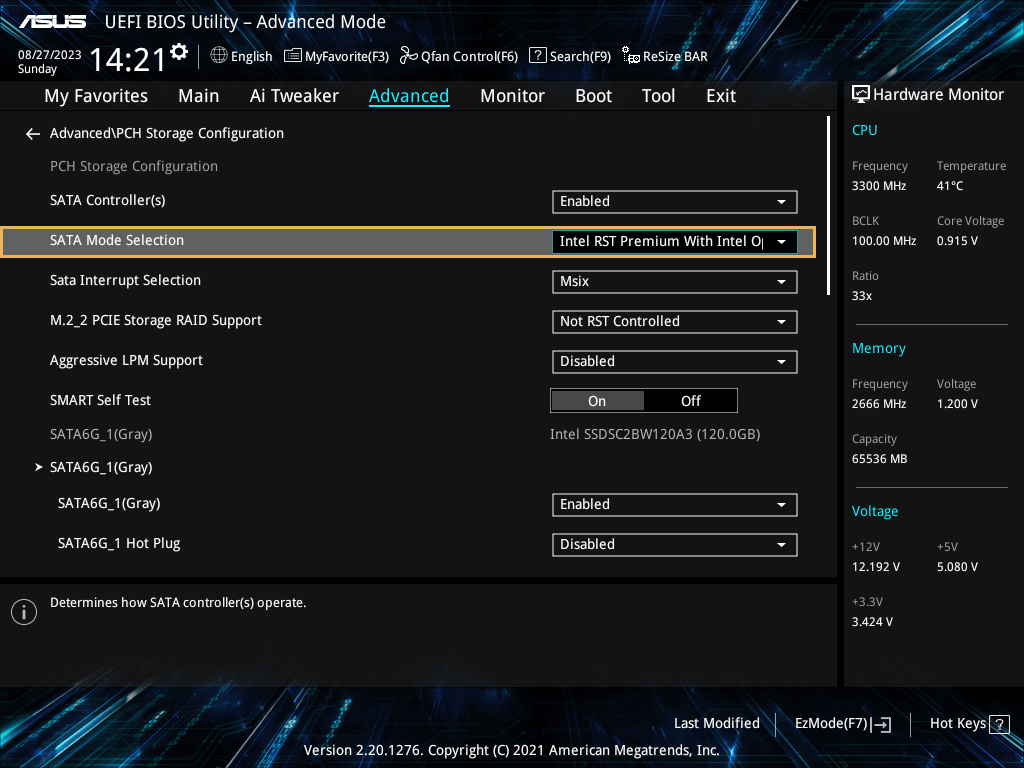Click the 33x ratio value
1024x768 pixels.
click(861, 296)
